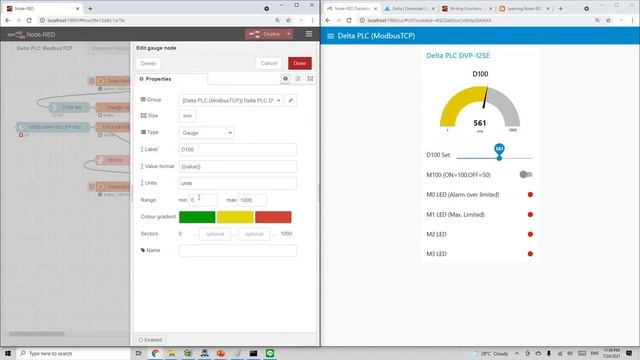Pick the green colour gradient swatch
640x360 pixels.
pos(197,217)
